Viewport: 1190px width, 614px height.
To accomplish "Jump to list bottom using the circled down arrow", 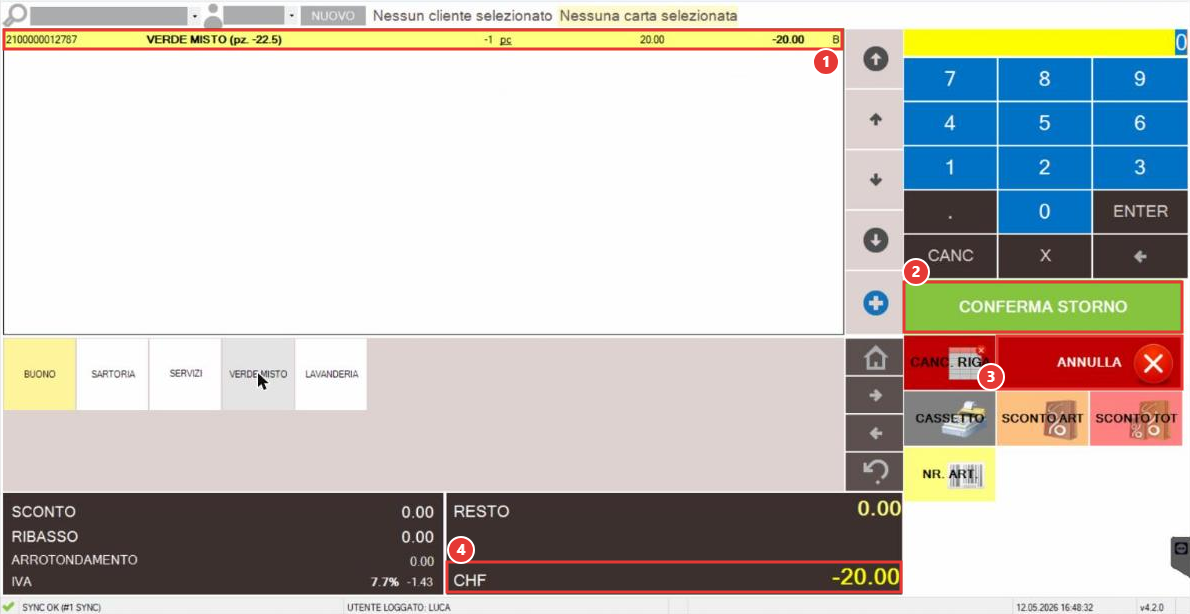I will 876,240.
